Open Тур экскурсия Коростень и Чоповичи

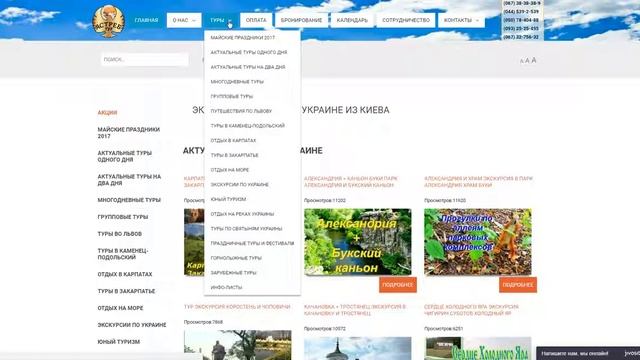(x=237, y=307)
